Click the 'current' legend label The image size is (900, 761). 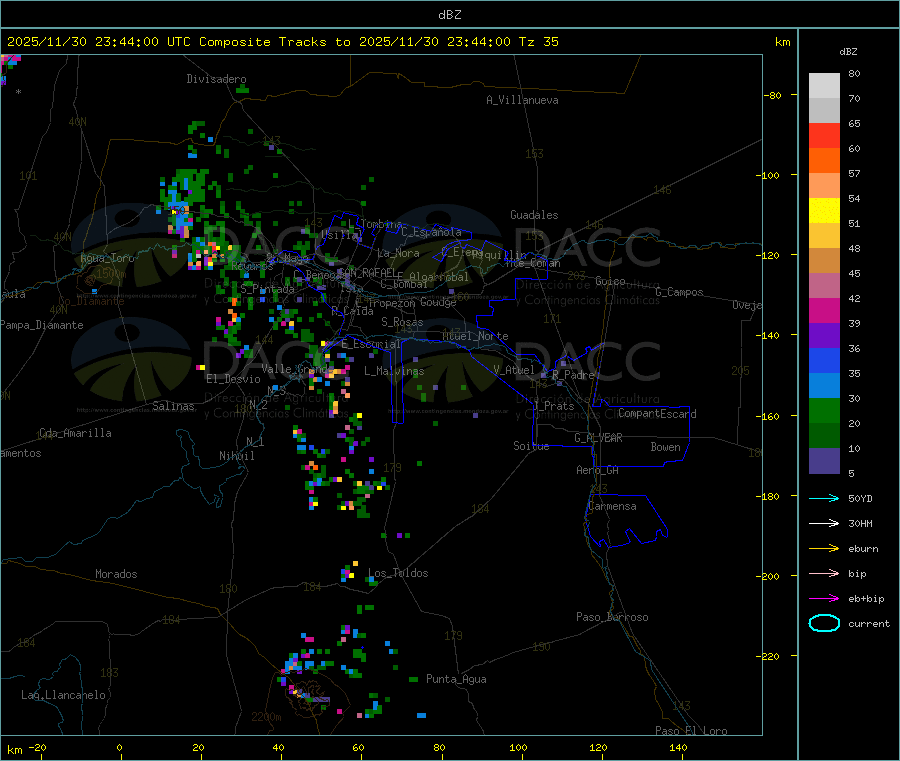point(869,624)
